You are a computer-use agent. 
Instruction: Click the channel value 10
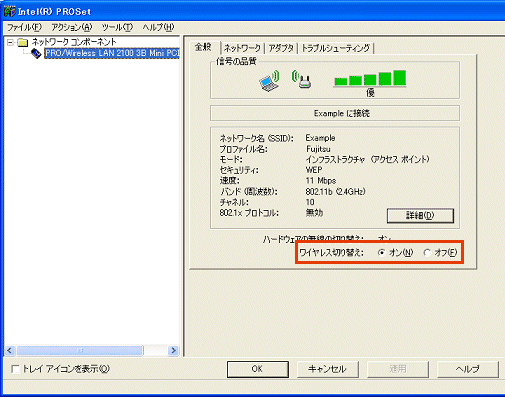pos(310,202)
